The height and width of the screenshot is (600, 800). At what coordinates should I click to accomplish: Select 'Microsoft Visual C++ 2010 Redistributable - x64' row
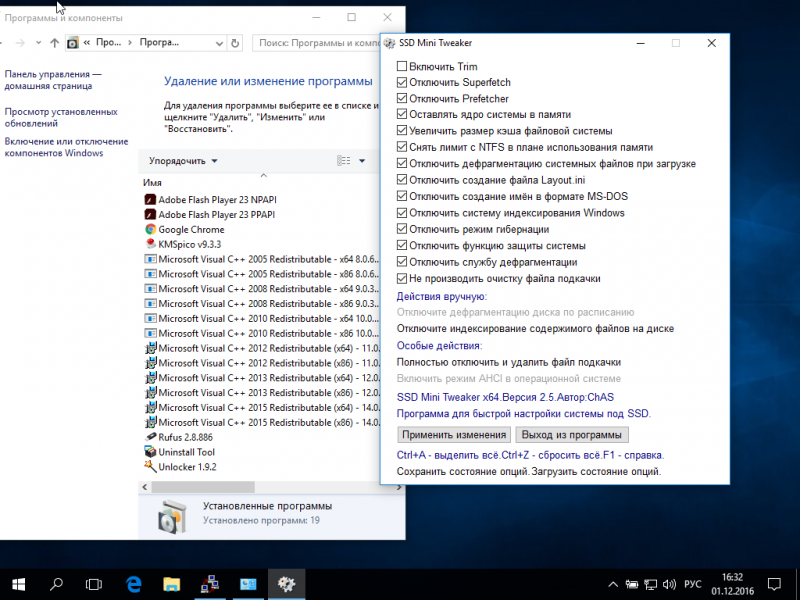[261, 318]
